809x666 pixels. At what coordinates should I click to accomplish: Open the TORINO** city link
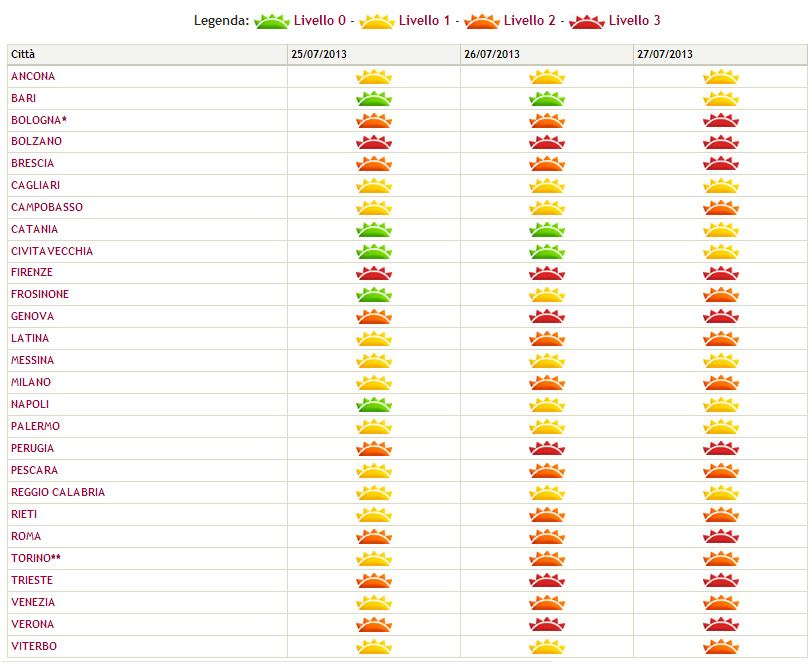(x=36, y=558)
